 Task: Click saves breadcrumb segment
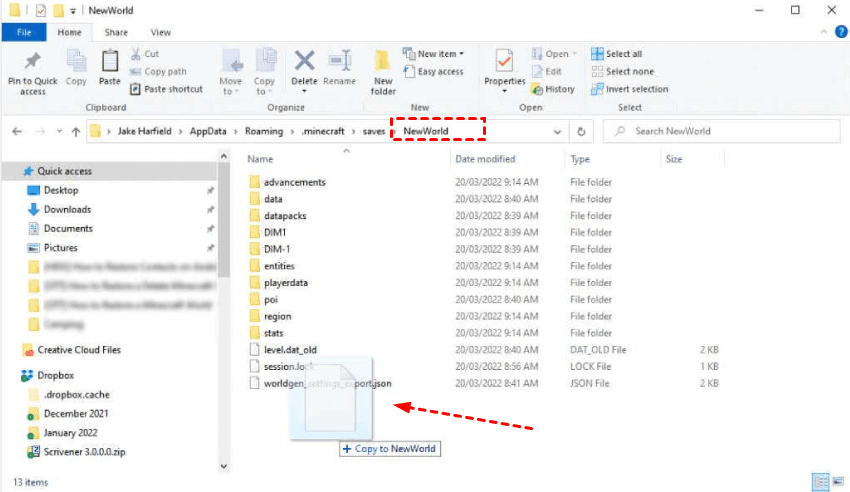click(374, 131)
